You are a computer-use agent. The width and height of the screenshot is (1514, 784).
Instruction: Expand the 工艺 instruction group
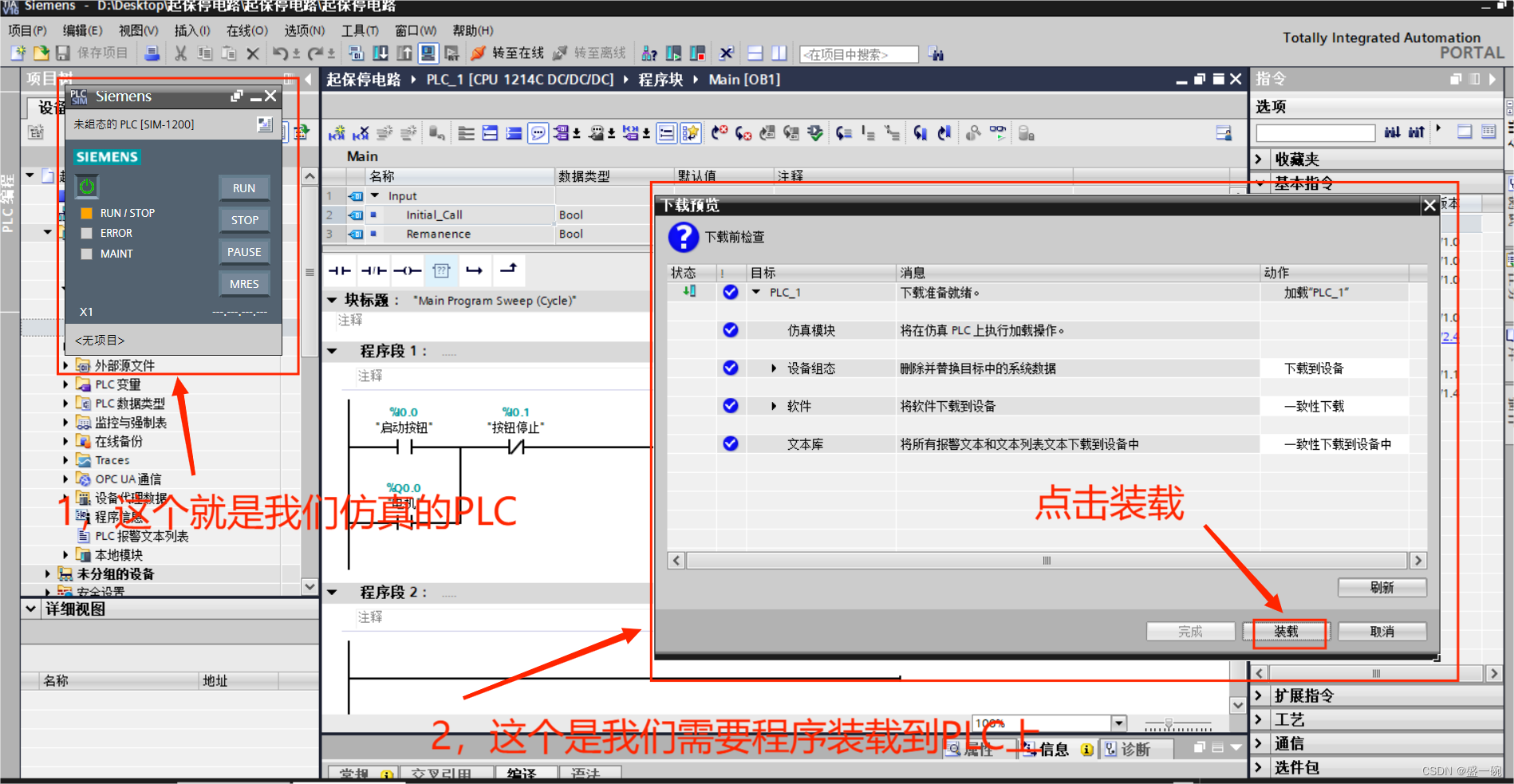coord(1259,719)
